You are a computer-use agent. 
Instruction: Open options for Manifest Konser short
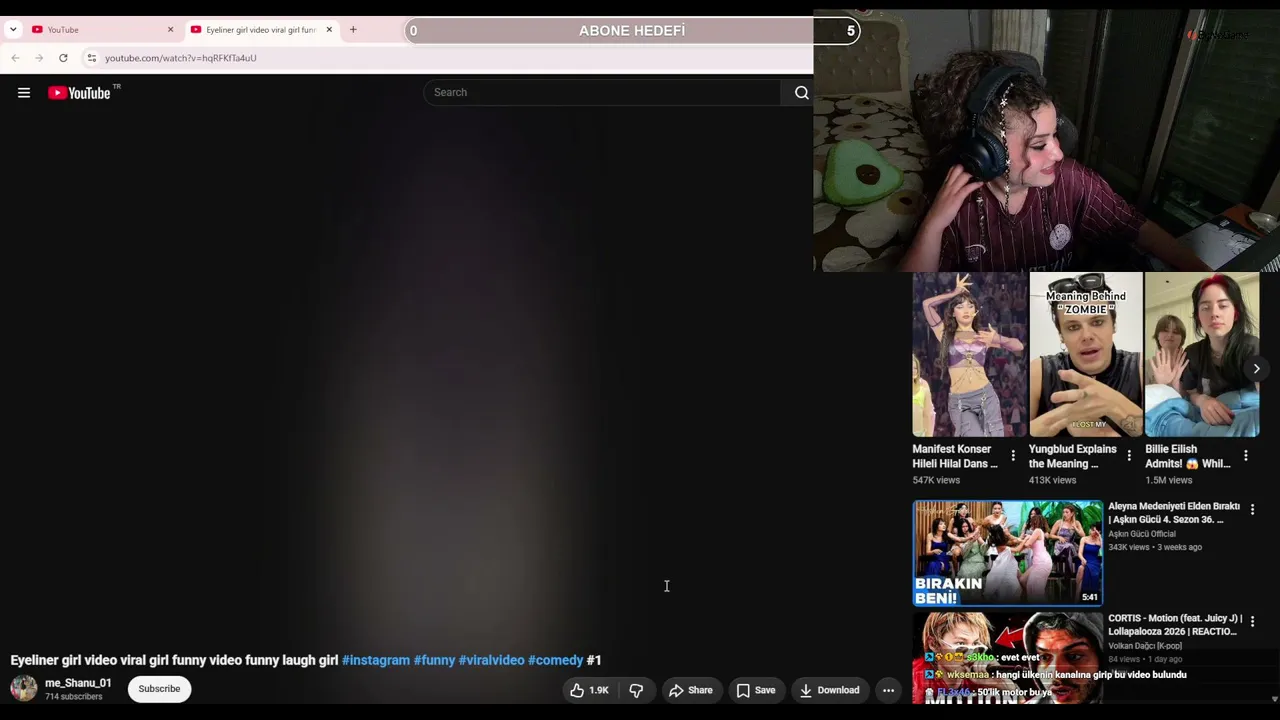point(1013,456)
